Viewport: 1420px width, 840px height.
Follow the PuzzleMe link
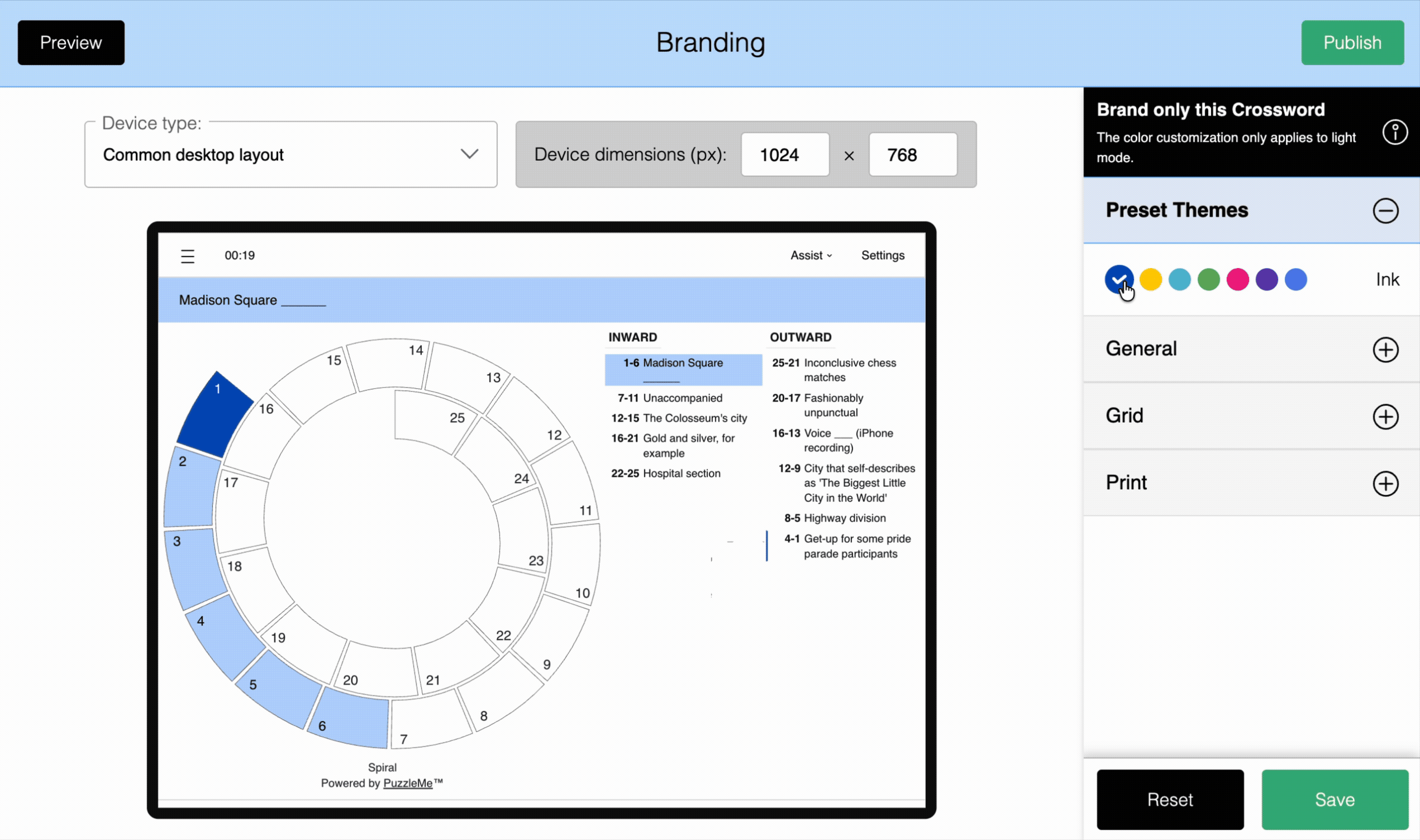407,783
